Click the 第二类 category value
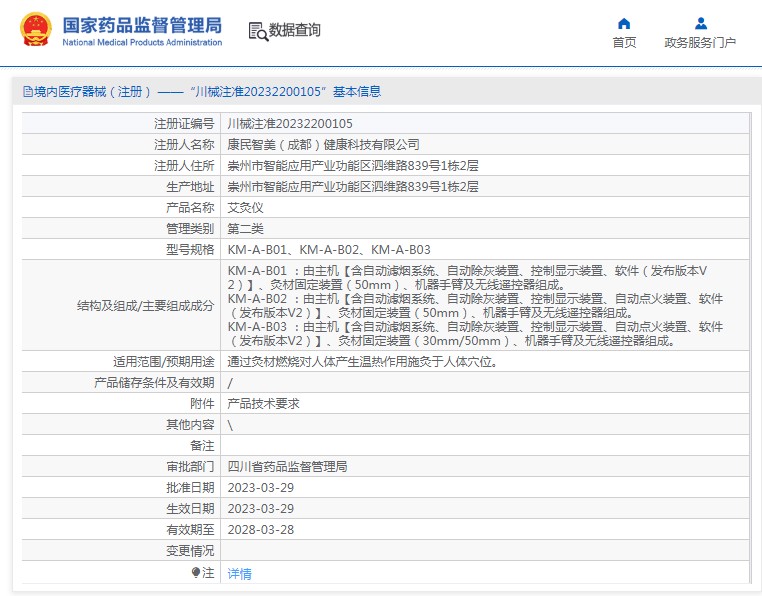This screenshot has height=596, width=762. pos(245,228)
